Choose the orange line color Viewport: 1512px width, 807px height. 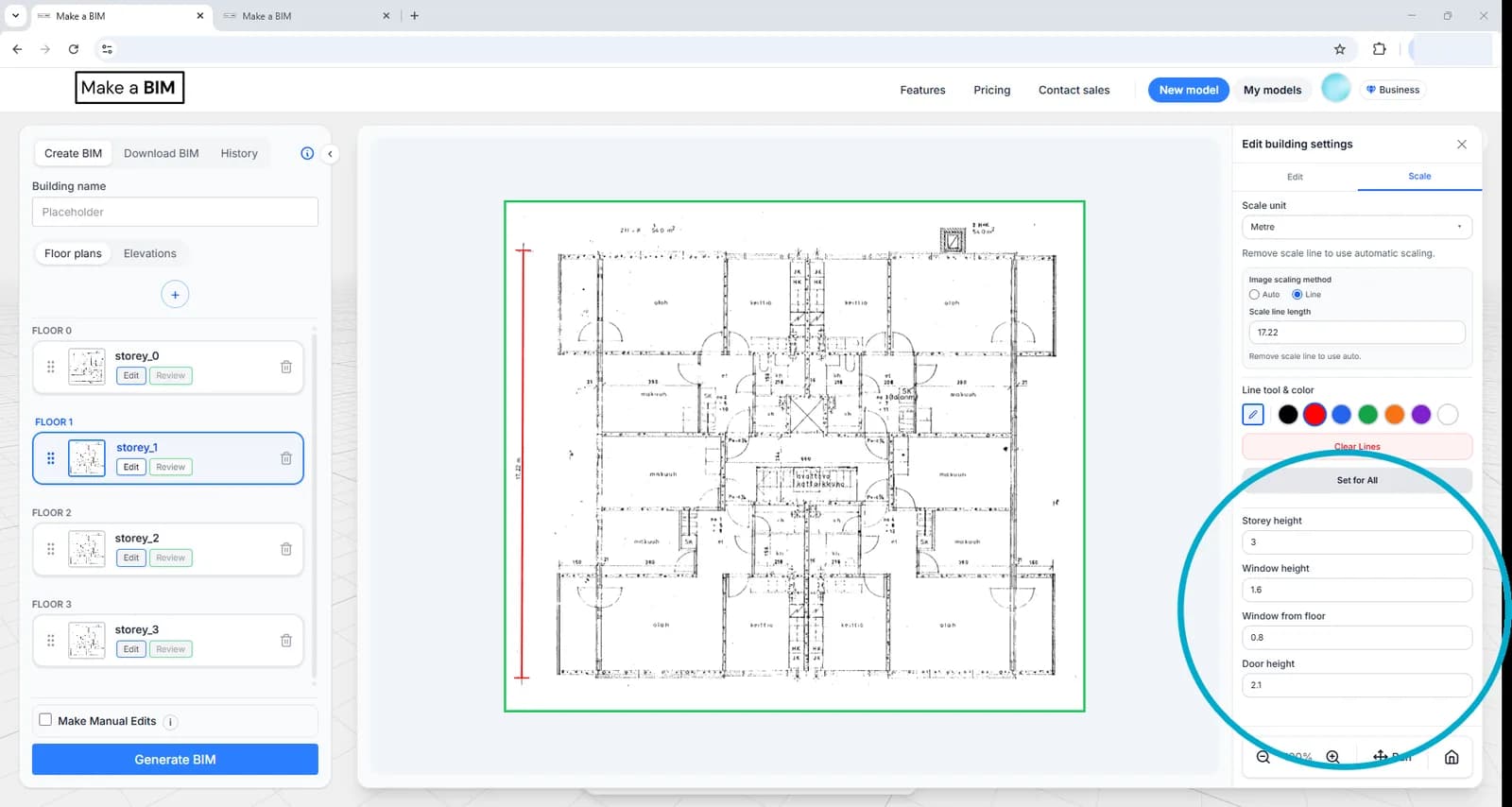coord(1394,414)
